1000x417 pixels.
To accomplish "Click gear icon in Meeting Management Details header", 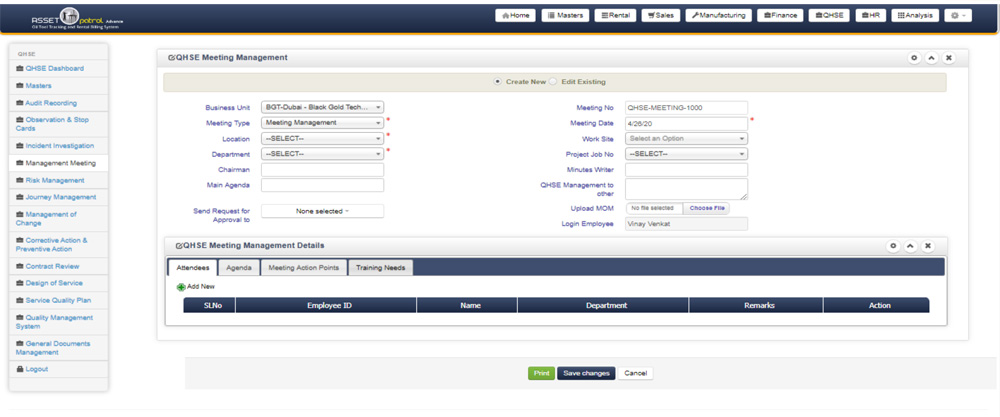I will [892, 246].
